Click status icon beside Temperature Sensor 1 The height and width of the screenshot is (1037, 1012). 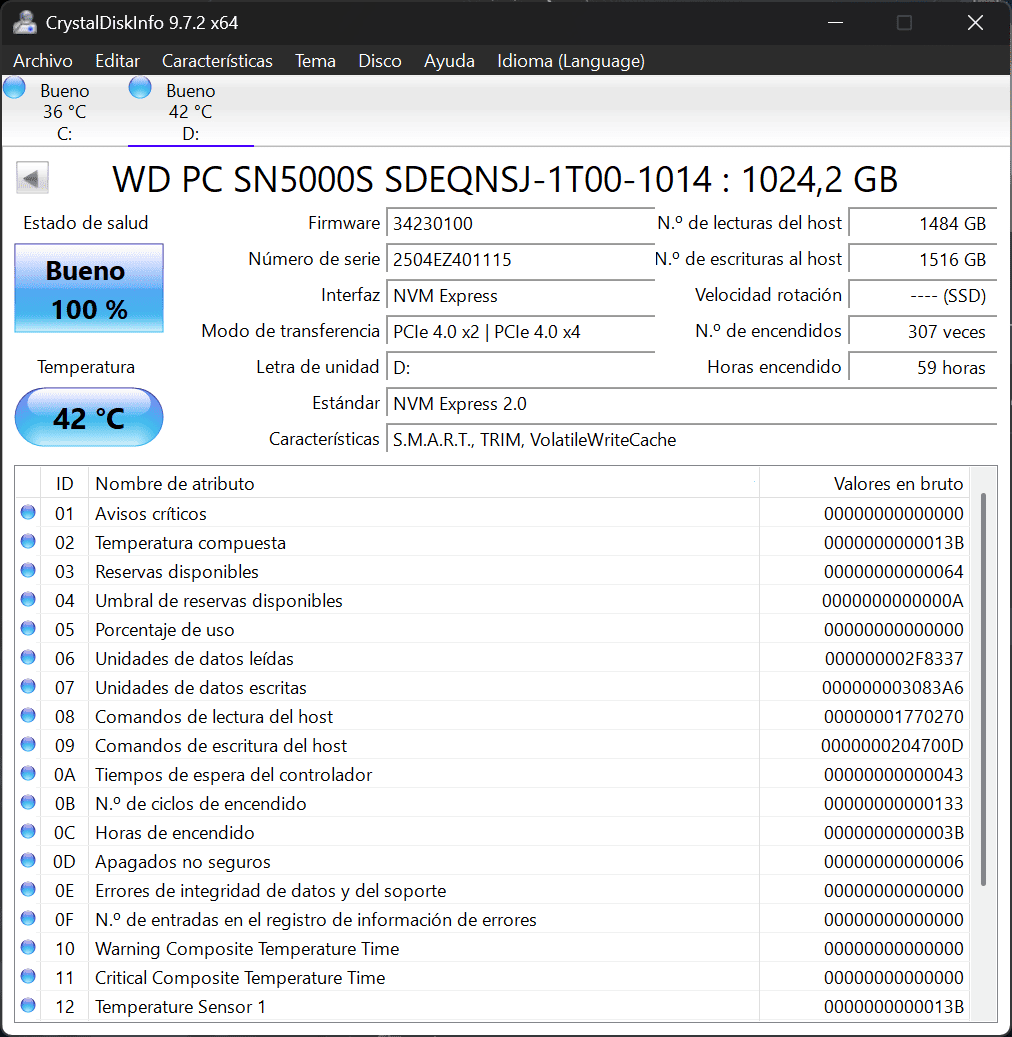click(28, 1006)
